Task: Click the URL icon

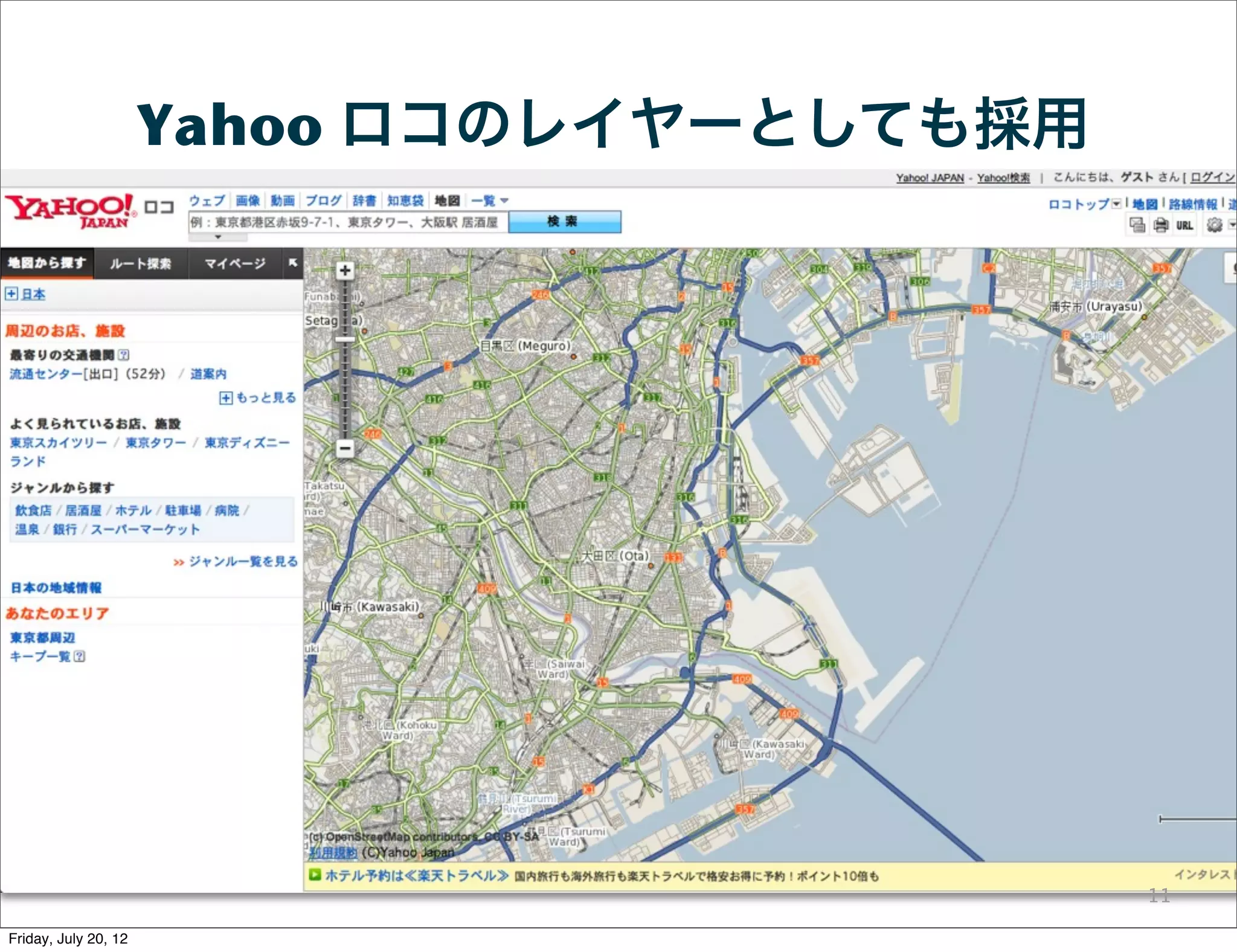Action: 1184,225
